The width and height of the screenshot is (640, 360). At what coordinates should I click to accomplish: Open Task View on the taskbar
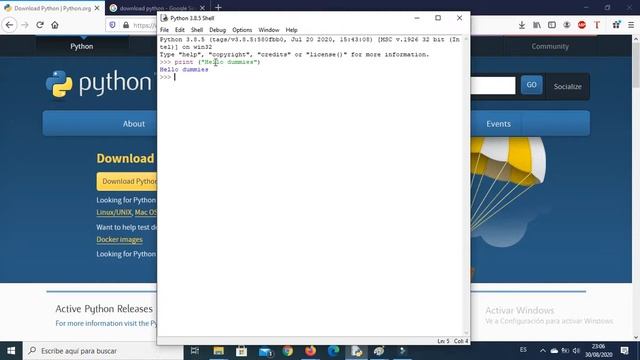click(195, 351)
